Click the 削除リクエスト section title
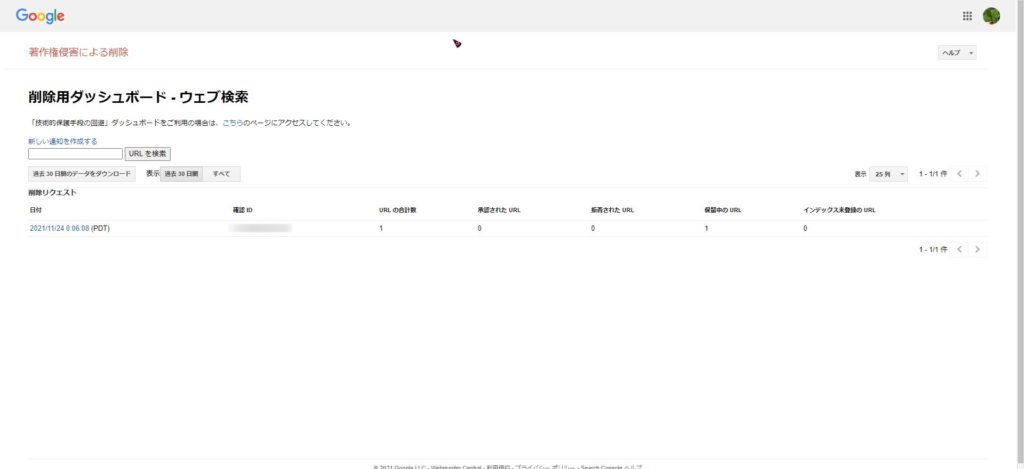The width and height of the screenshot is (1024, 469). point(52,193)
